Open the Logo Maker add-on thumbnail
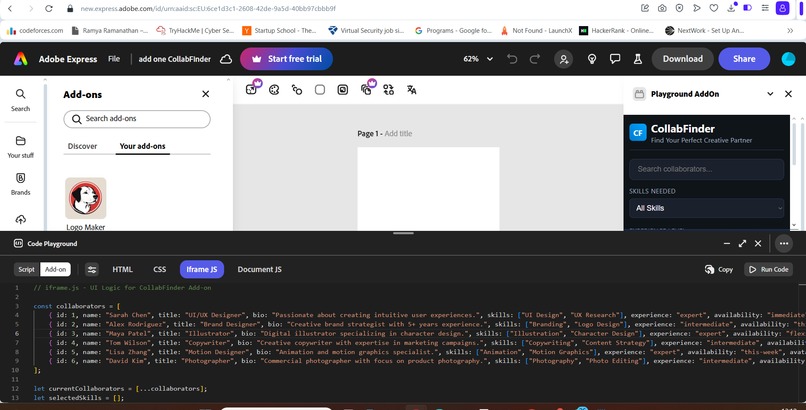The width and height of the screenshot is (806, 410). click(85, 198)
